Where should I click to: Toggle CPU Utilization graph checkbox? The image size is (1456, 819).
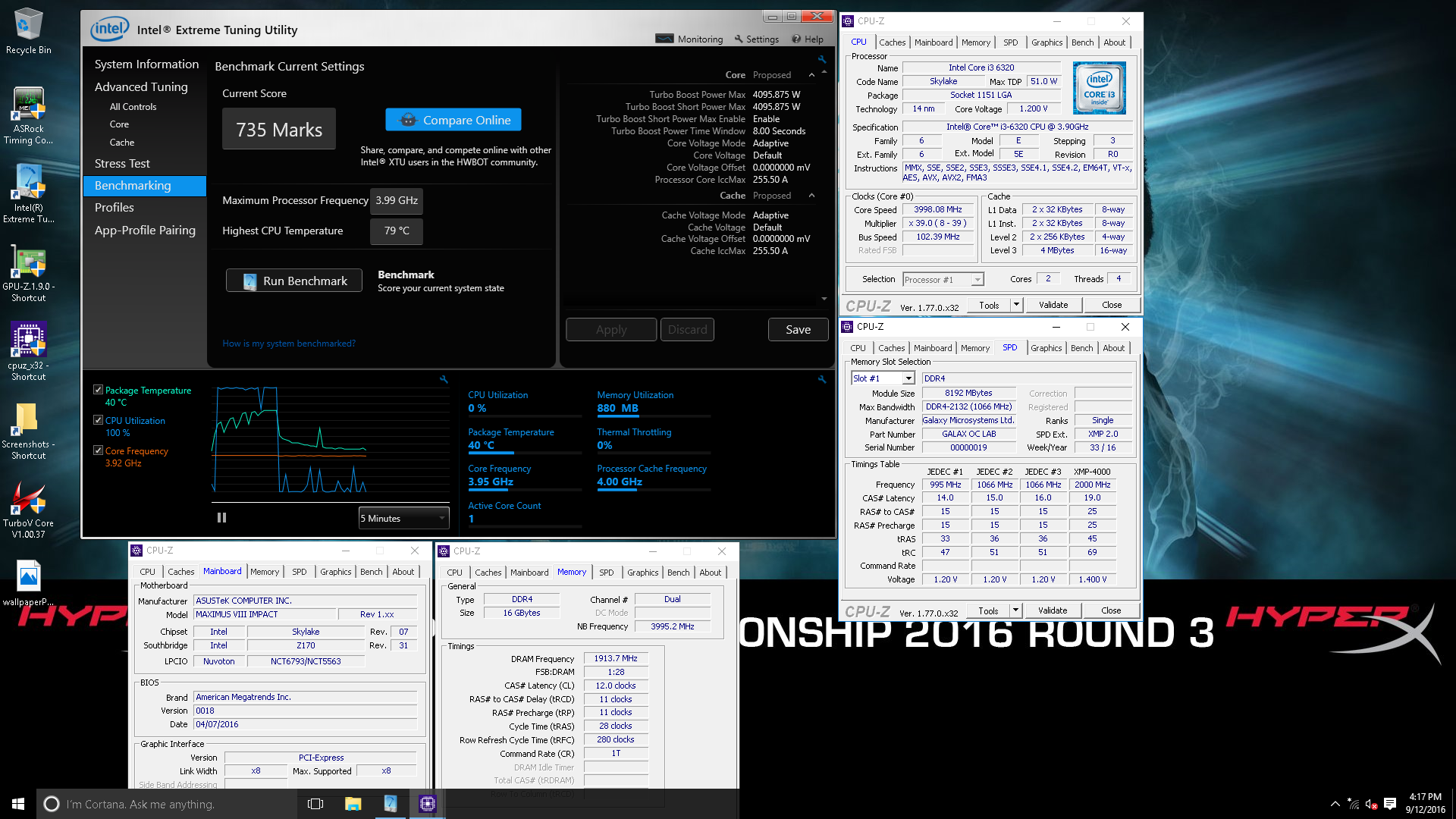click(98, 420)
